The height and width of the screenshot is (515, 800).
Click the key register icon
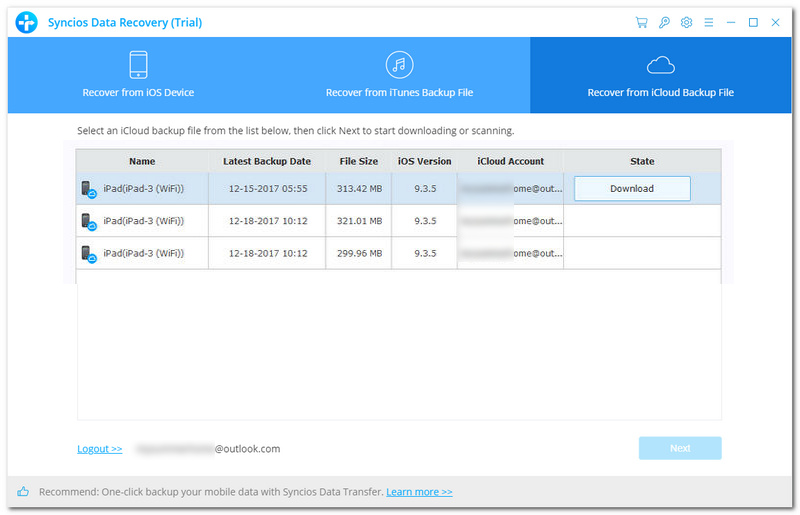coord(664,22)
